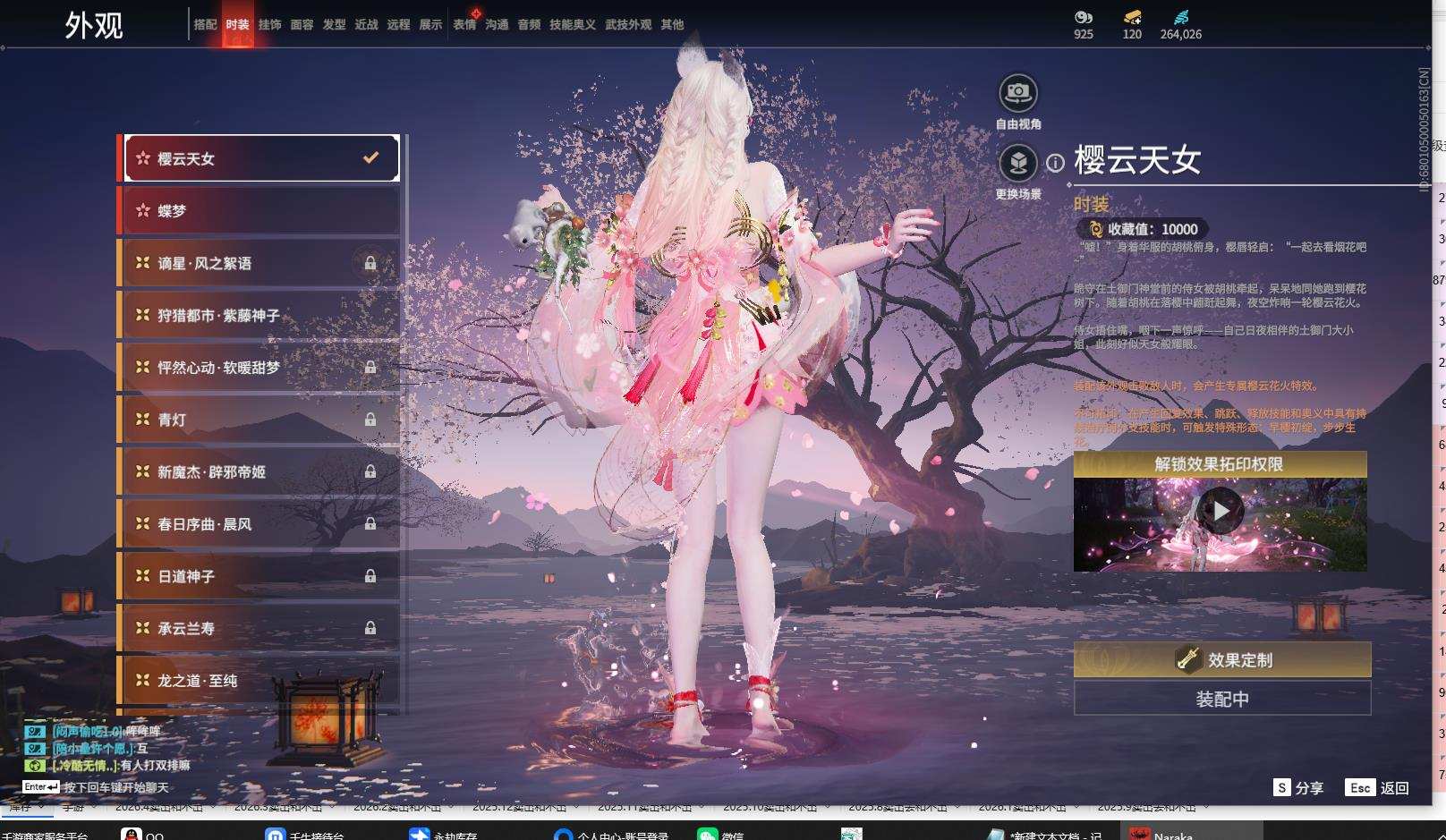Click the chat message 有人打双排嘛

(x=156, y=766)
